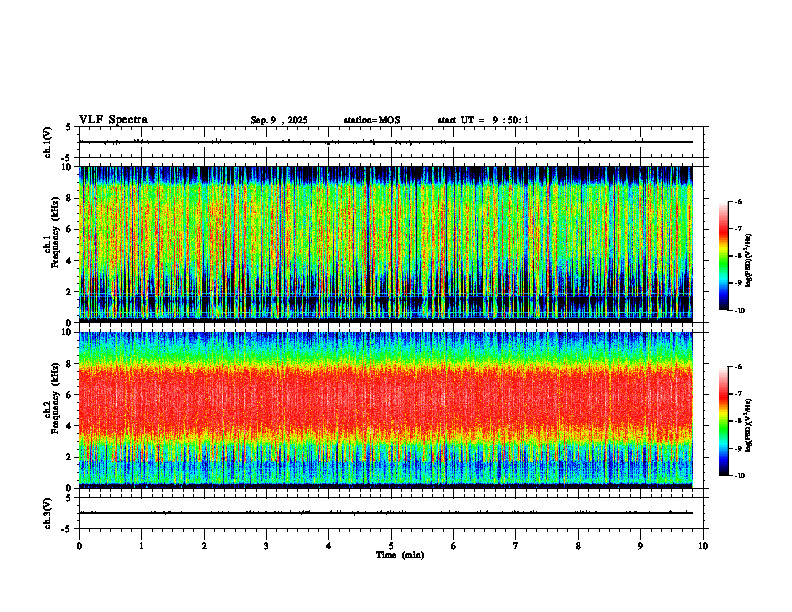The height and width of the screenshot is (612, 792).
Task: Click time-axis tick label "10"
Action: [703, 545]
